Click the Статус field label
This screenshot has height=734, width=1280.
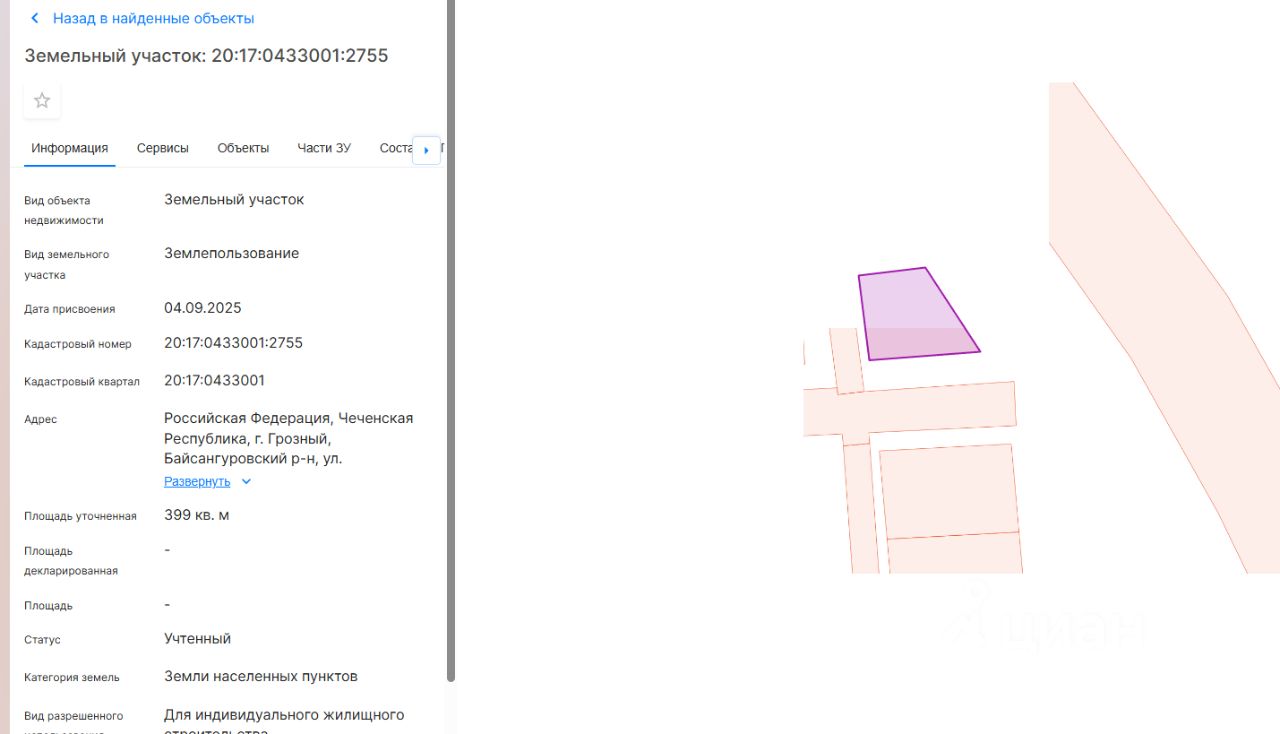coord(43,640)
